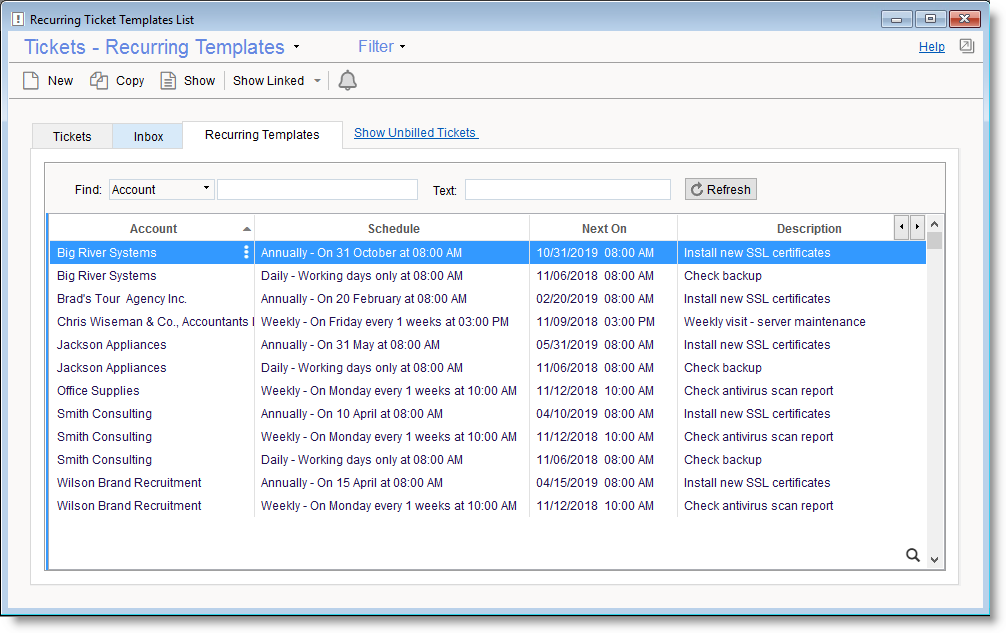The image size is (1006, 633).
Task: Click the Show template icon
Action: click(168, 81)
